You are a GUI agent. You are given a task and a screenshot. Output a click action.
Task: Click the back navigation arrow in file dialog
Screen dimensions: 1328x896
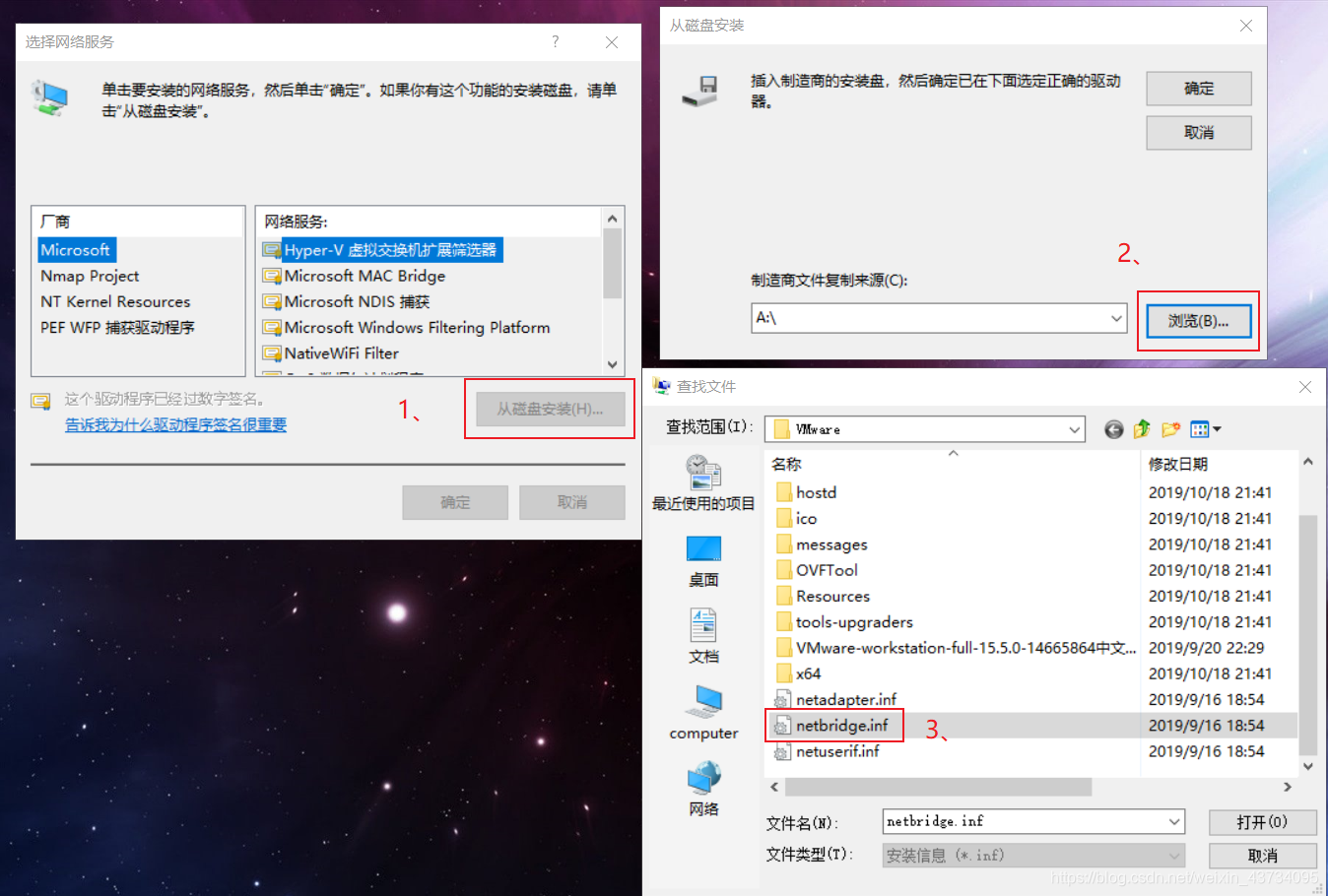(1113, 428)
